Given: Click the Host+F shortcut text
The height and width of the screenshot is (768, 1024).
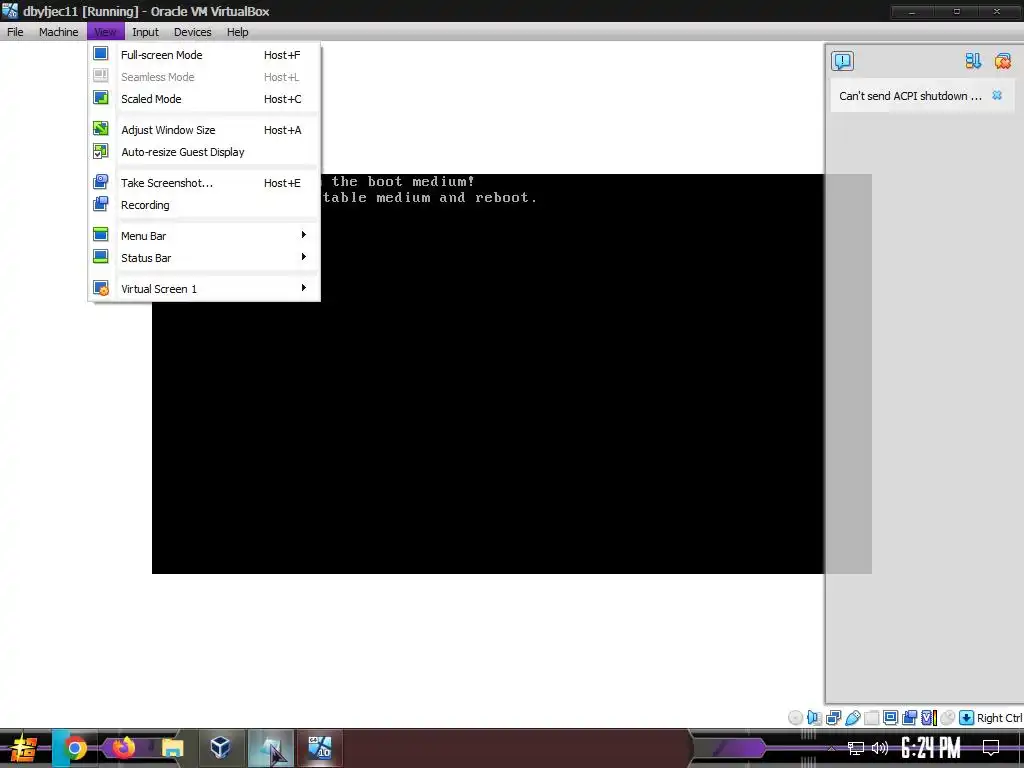Looking at the screenshot, I should pyautogui.click(x=282, y=55).
